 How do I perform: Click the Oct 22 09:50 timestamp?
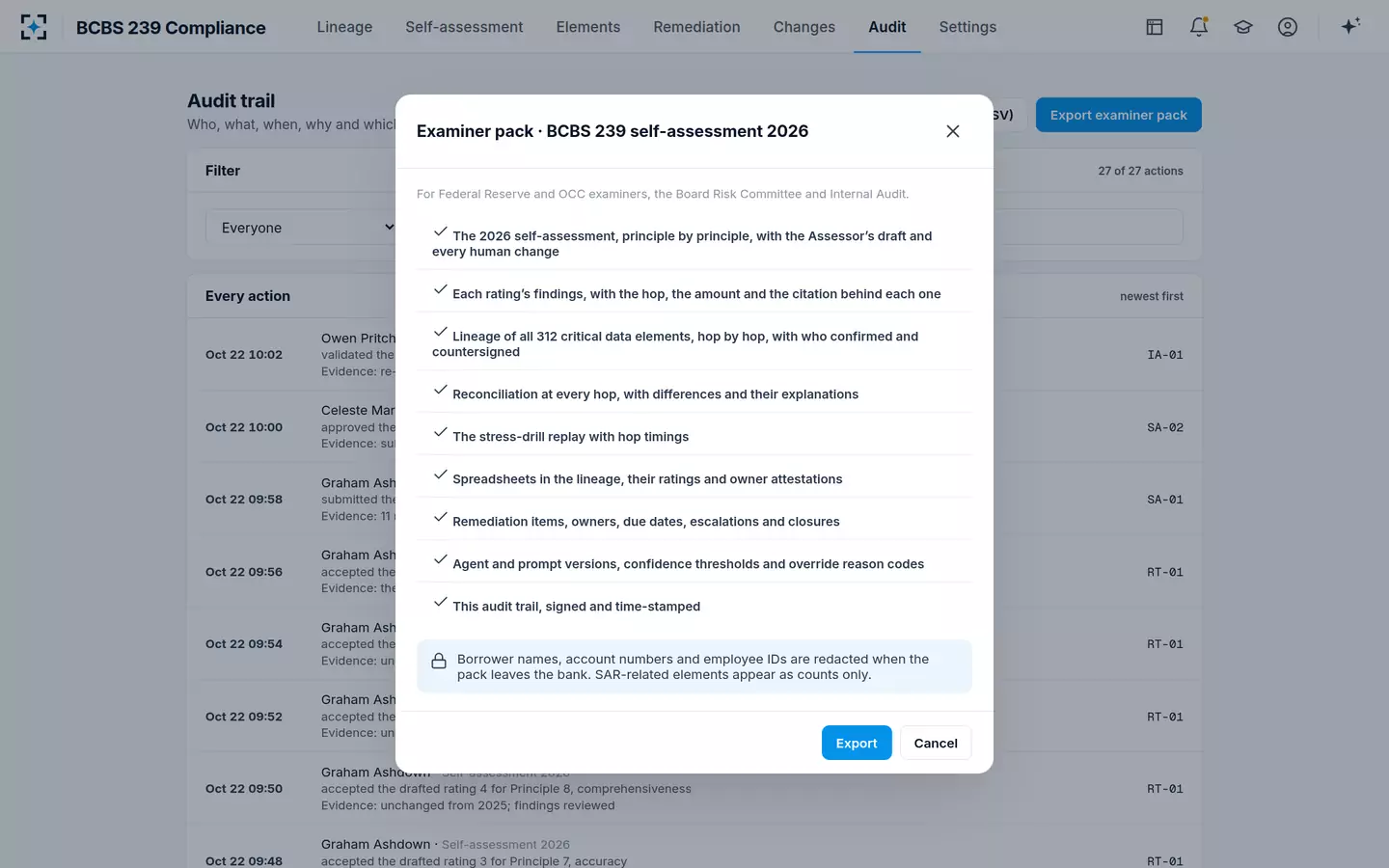point(244,789)
